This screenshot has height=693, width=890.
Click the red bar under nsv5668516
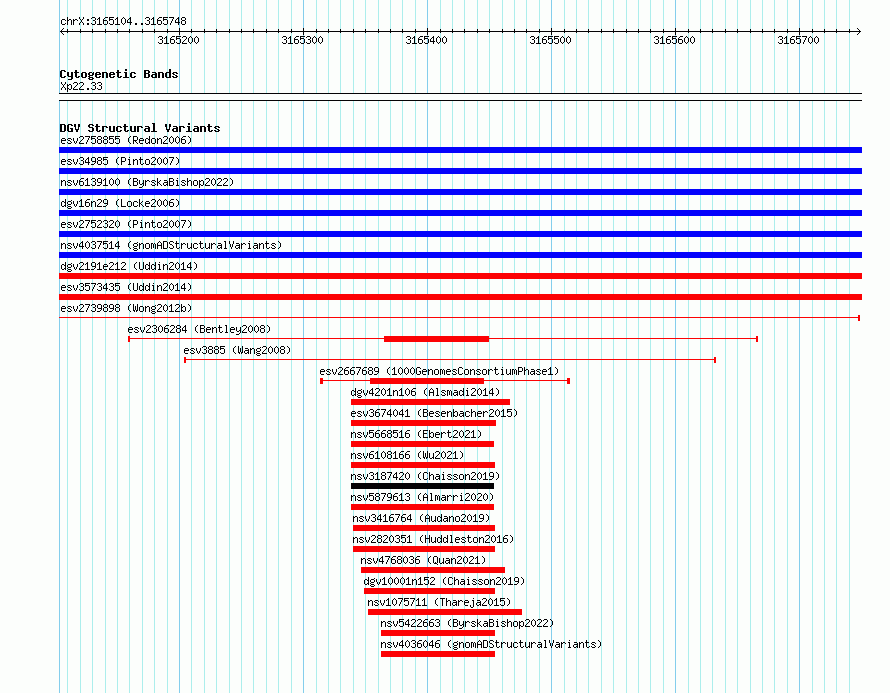point(422,444)
